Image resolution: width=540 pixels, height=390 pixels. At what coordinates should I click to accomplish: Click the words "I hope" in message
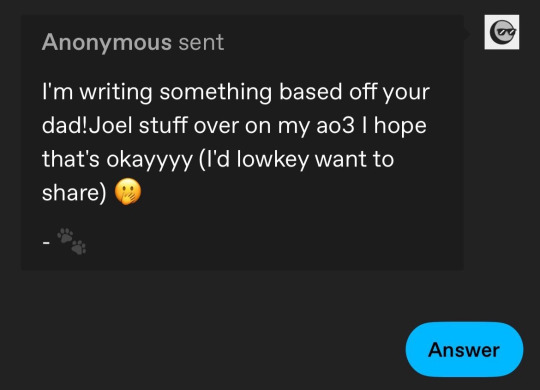point(394,125)
